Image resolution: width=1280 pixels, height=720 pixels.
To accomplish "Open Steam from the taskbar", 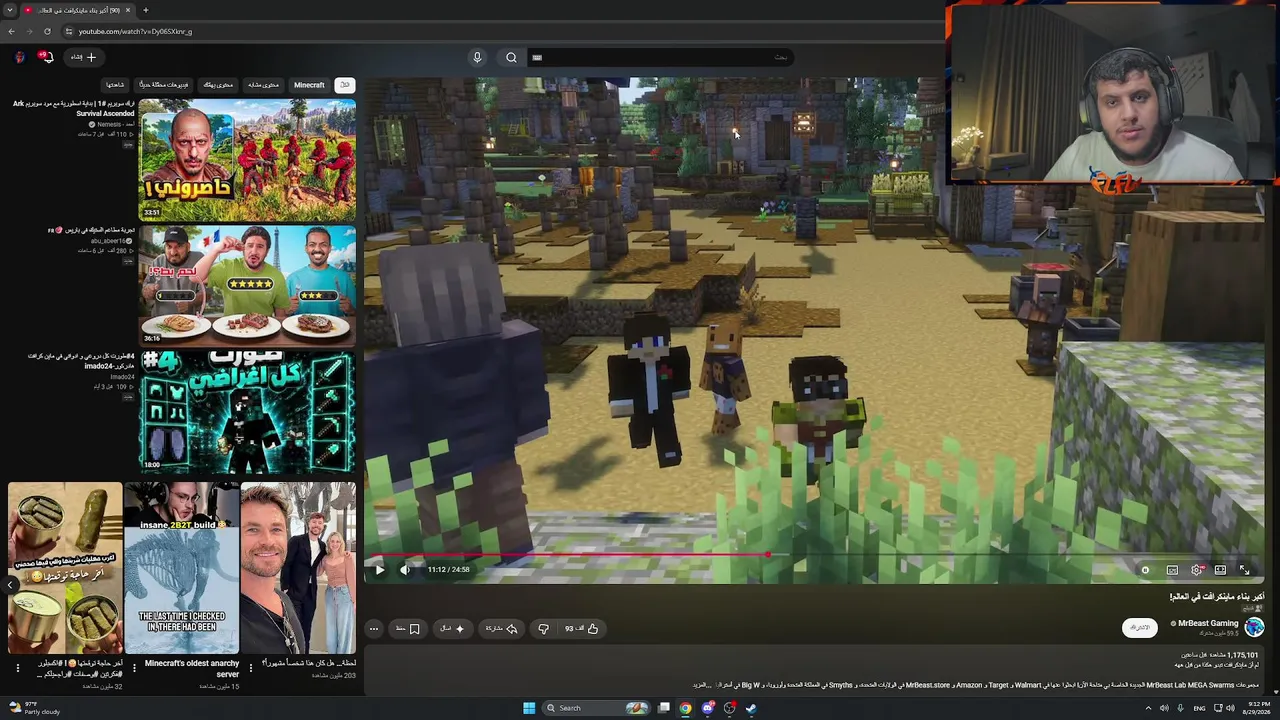I will tap(751, 708).
